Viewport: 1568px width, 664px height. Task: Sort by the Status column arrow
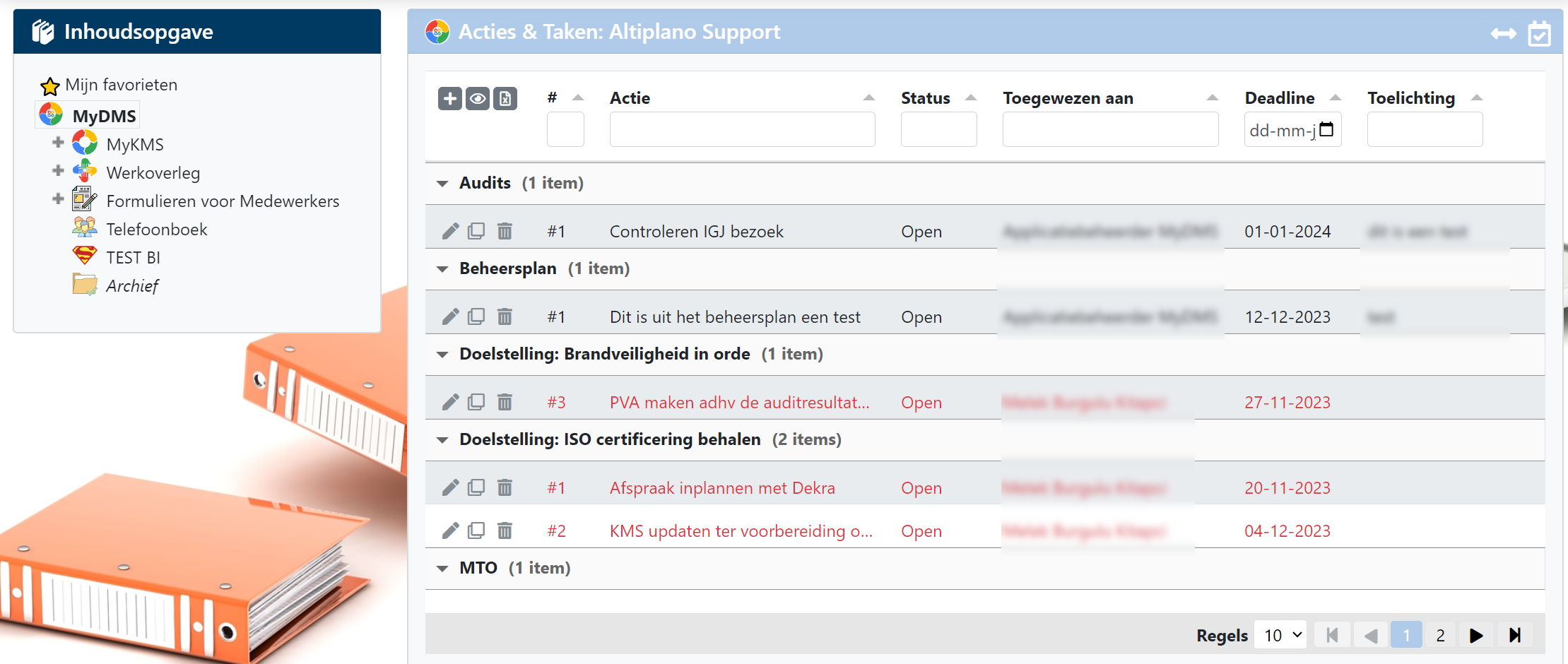point(971,97)
